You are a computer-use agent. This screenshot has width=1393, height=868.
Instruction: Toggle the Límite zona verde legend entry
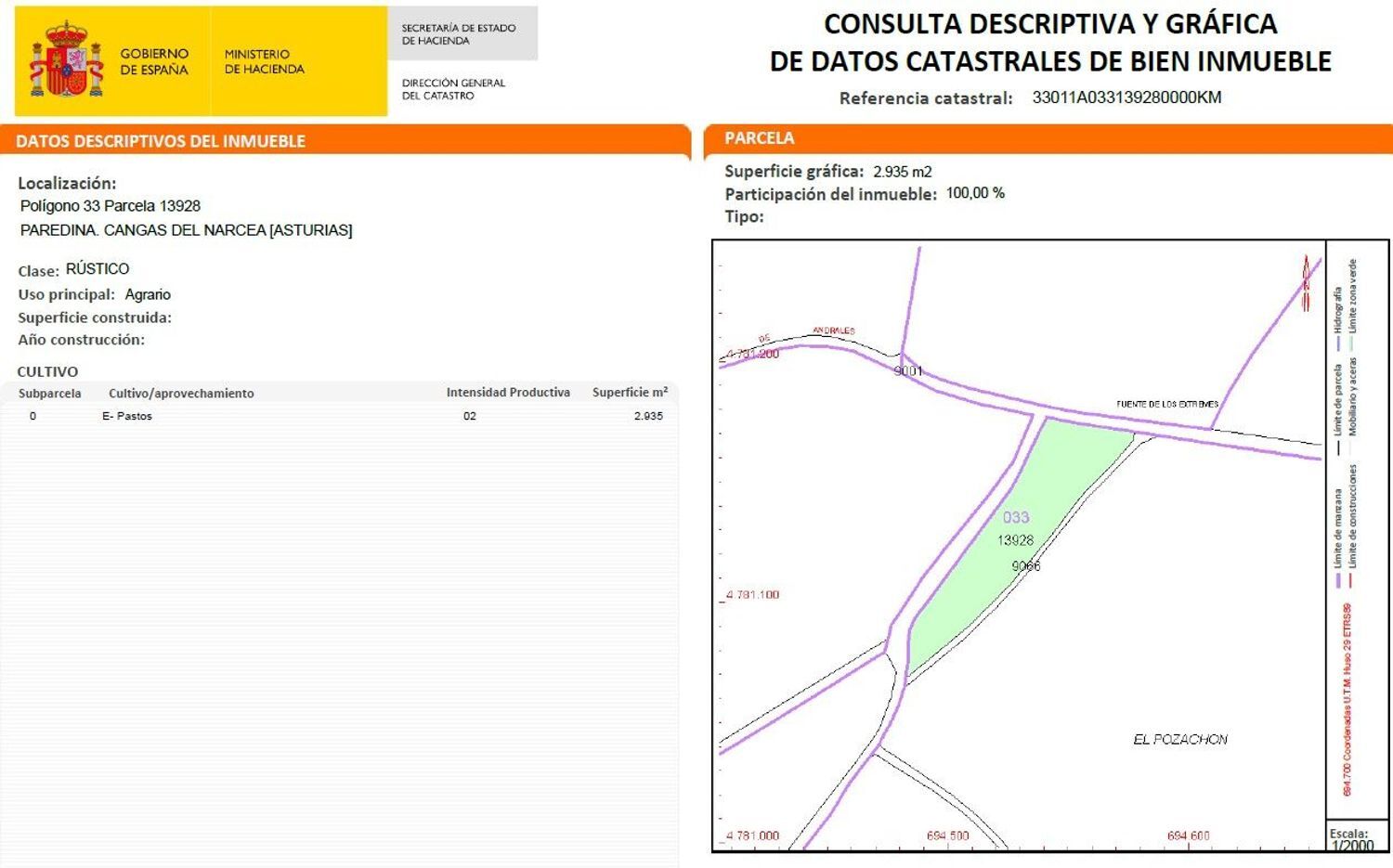pos(1354,288)
